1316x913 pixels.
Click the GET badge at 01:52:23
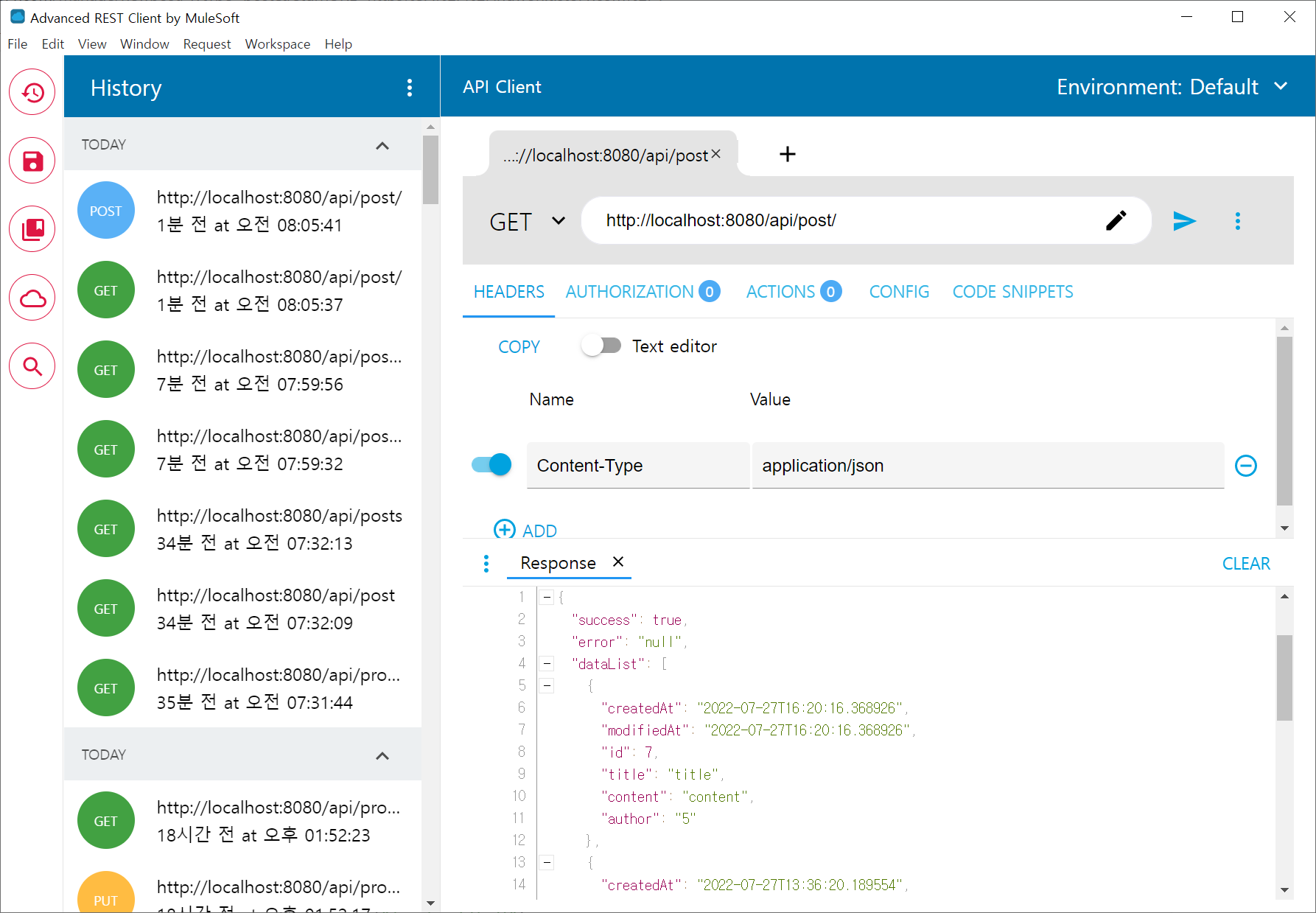click(x=106, y=821)
